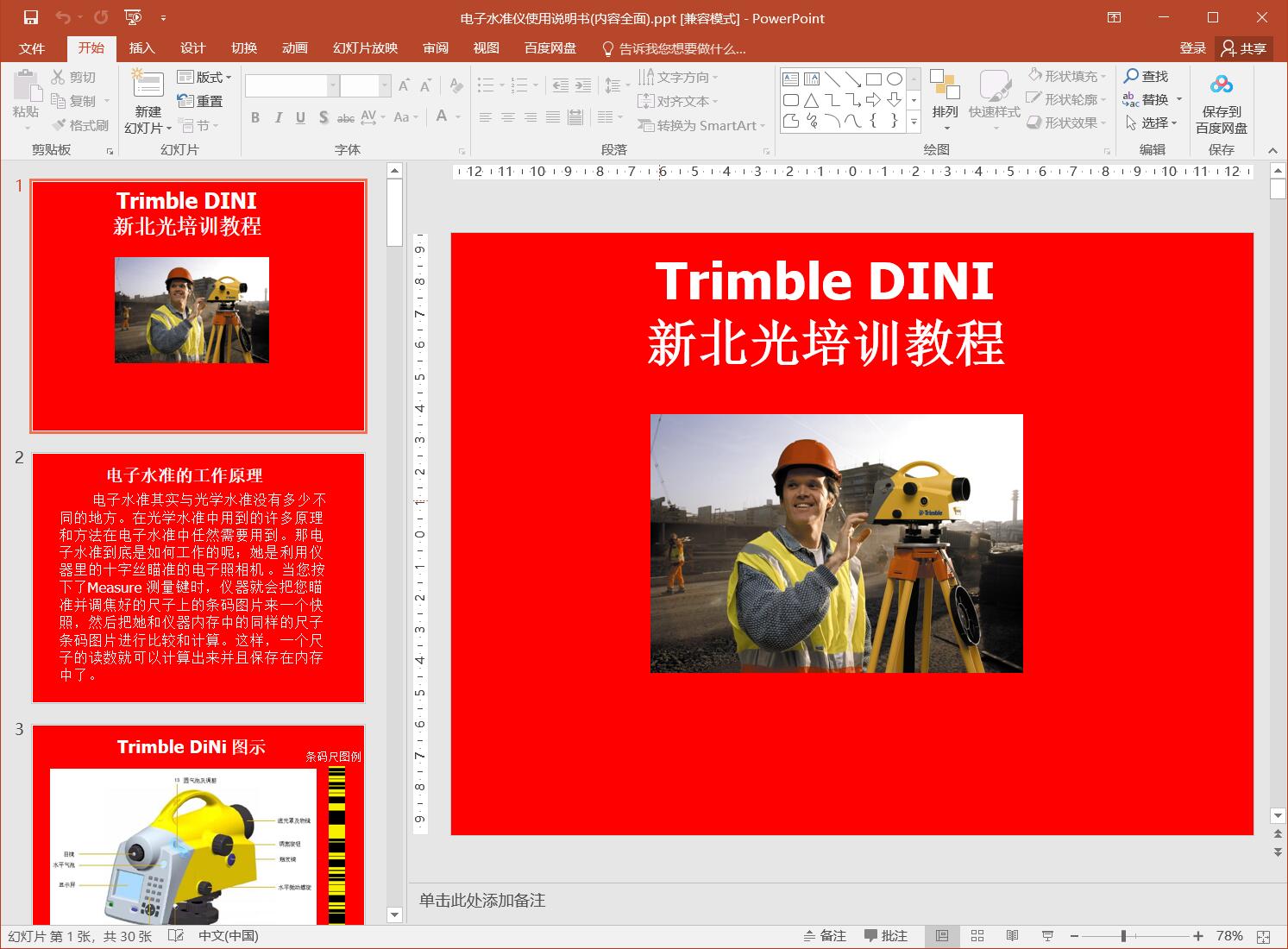The height and width of the screenshot is (949, 1288).
Task: Fit slide to current window icon
Action: pos(1264,936)
